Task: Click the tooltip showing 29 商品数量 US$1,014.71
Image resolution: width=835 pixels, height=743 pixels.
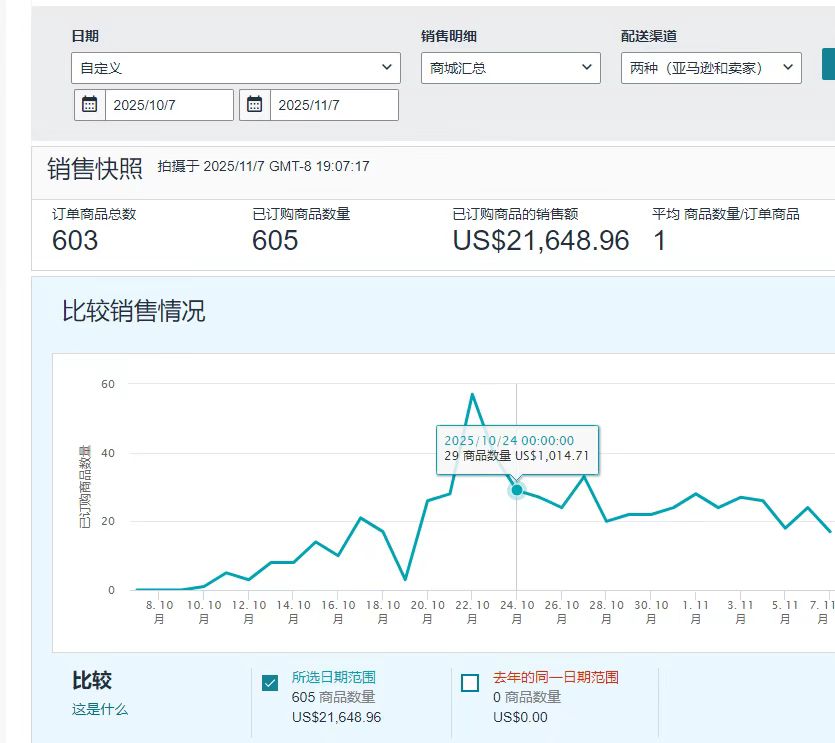Action: click(x=517, y=451)
